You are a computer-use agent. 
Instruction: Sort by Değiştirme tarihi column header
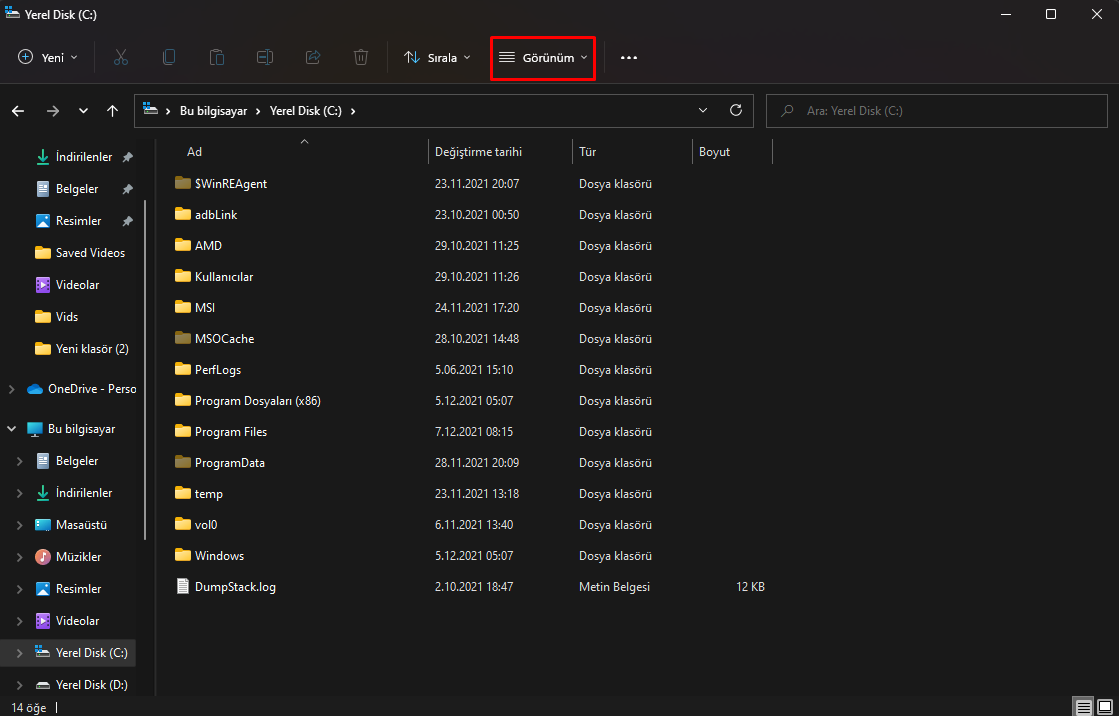click(478, 152)
